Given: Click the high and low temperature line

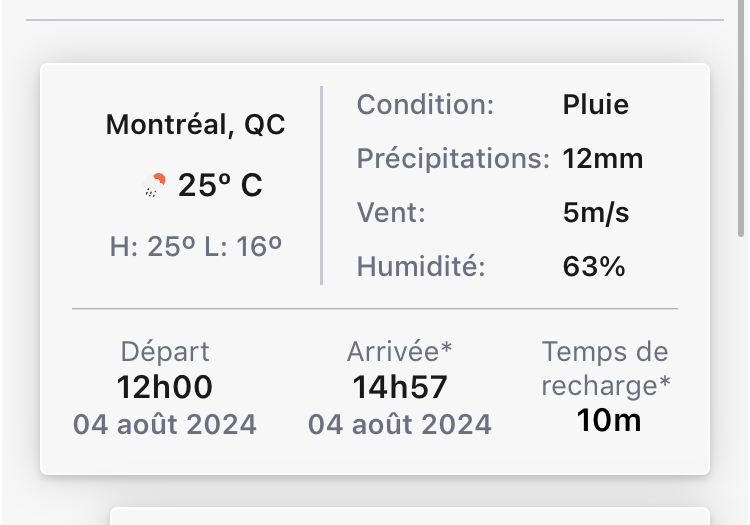Looking at the screenshot, I should pos(195,246).
